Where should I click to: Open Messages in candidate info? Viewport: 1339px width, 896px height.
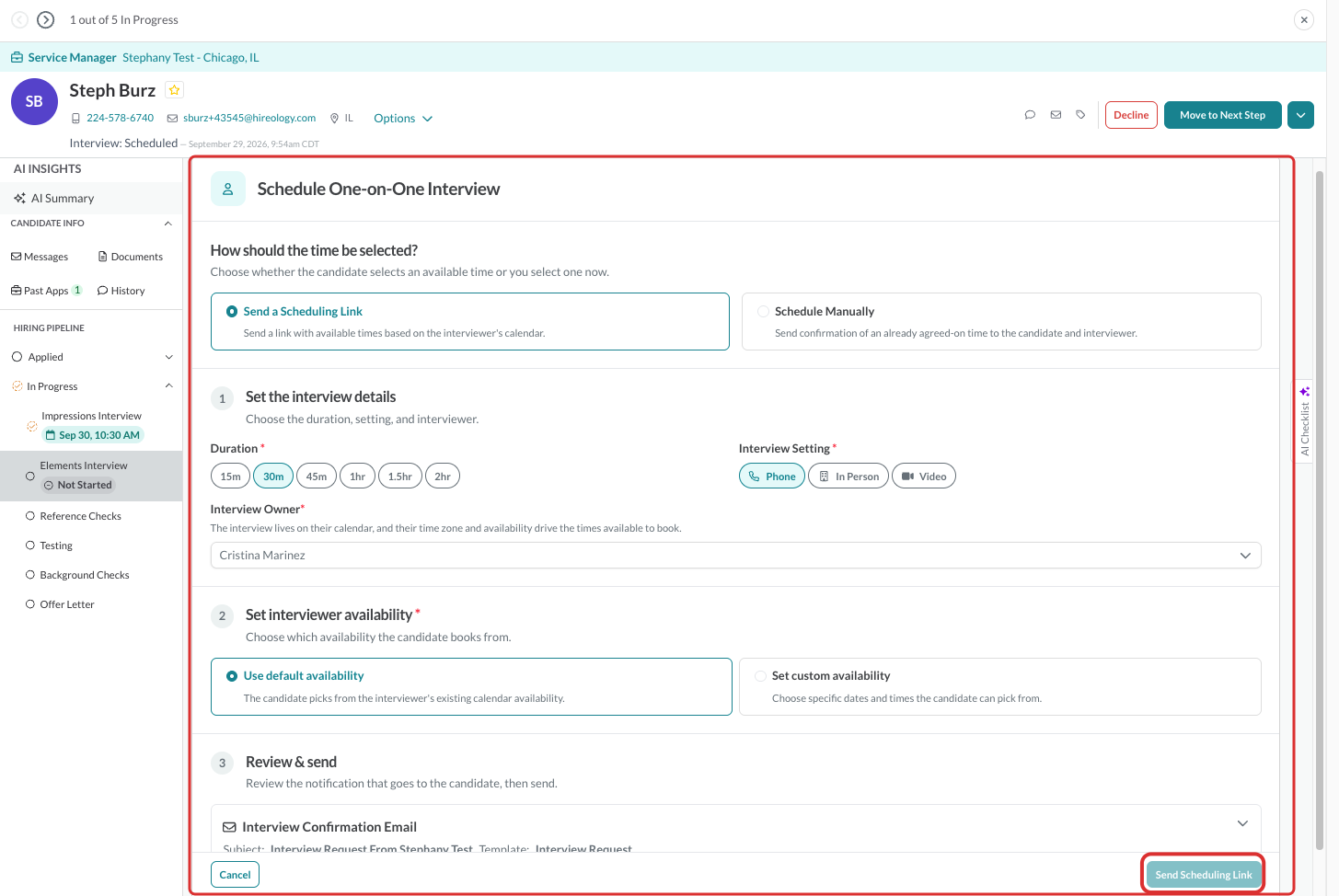point(40,257)
